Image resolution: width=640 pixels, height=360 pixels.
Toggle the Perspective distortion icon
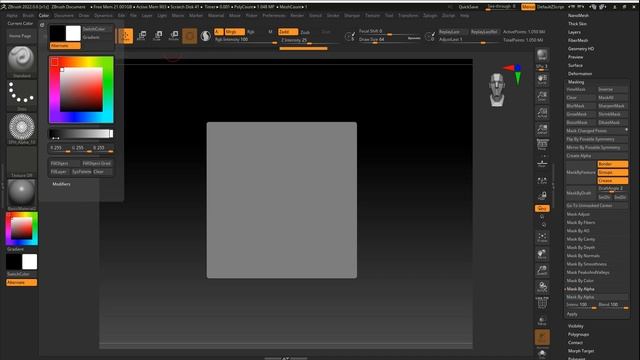click(x=542, y=145)
